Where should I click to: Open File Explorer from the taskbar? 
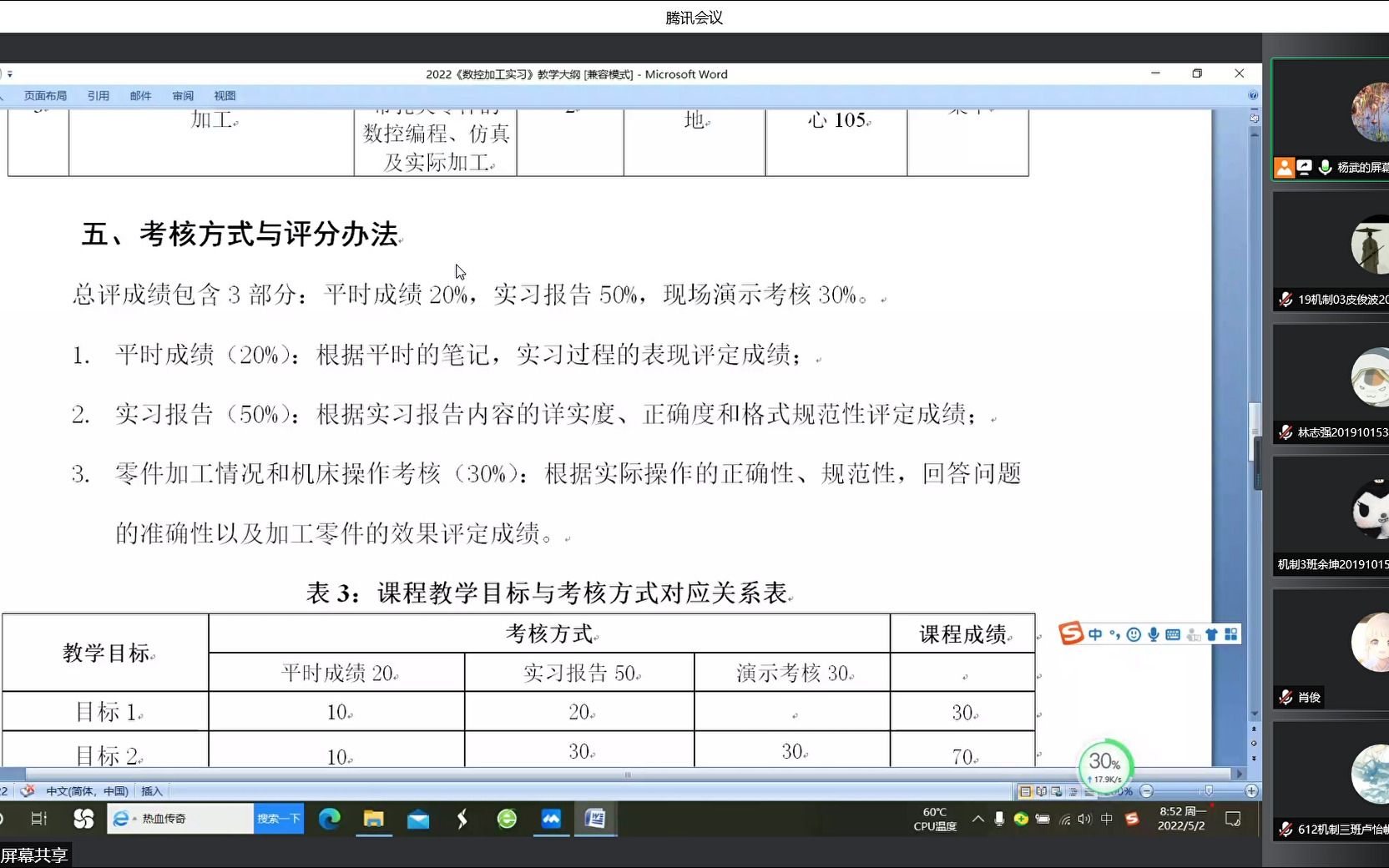pos(373,820)
